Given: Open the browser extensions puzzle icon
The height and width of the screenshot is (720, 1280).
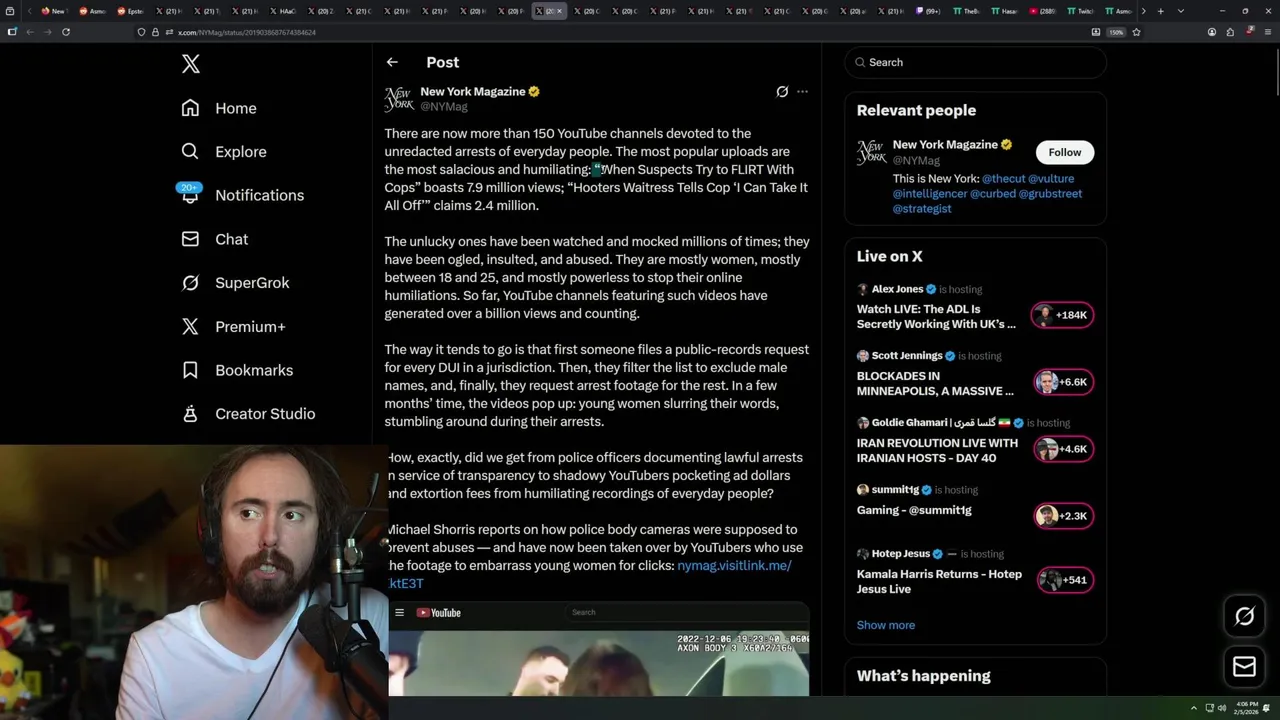Looking at the screenshot, I should [1230, 32].
